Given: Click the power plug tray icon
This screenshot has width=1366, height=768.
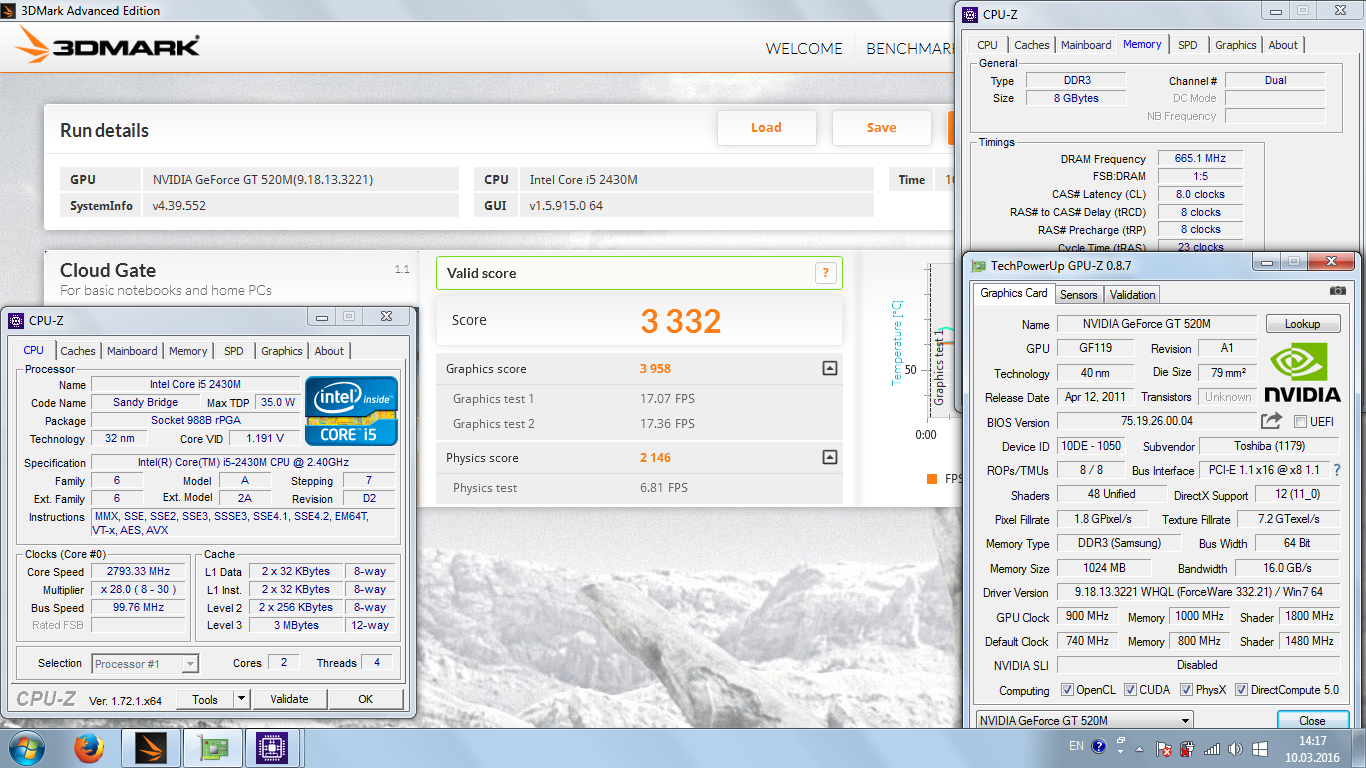Looking at the screenshot, I should click(x=1188, y=748).
